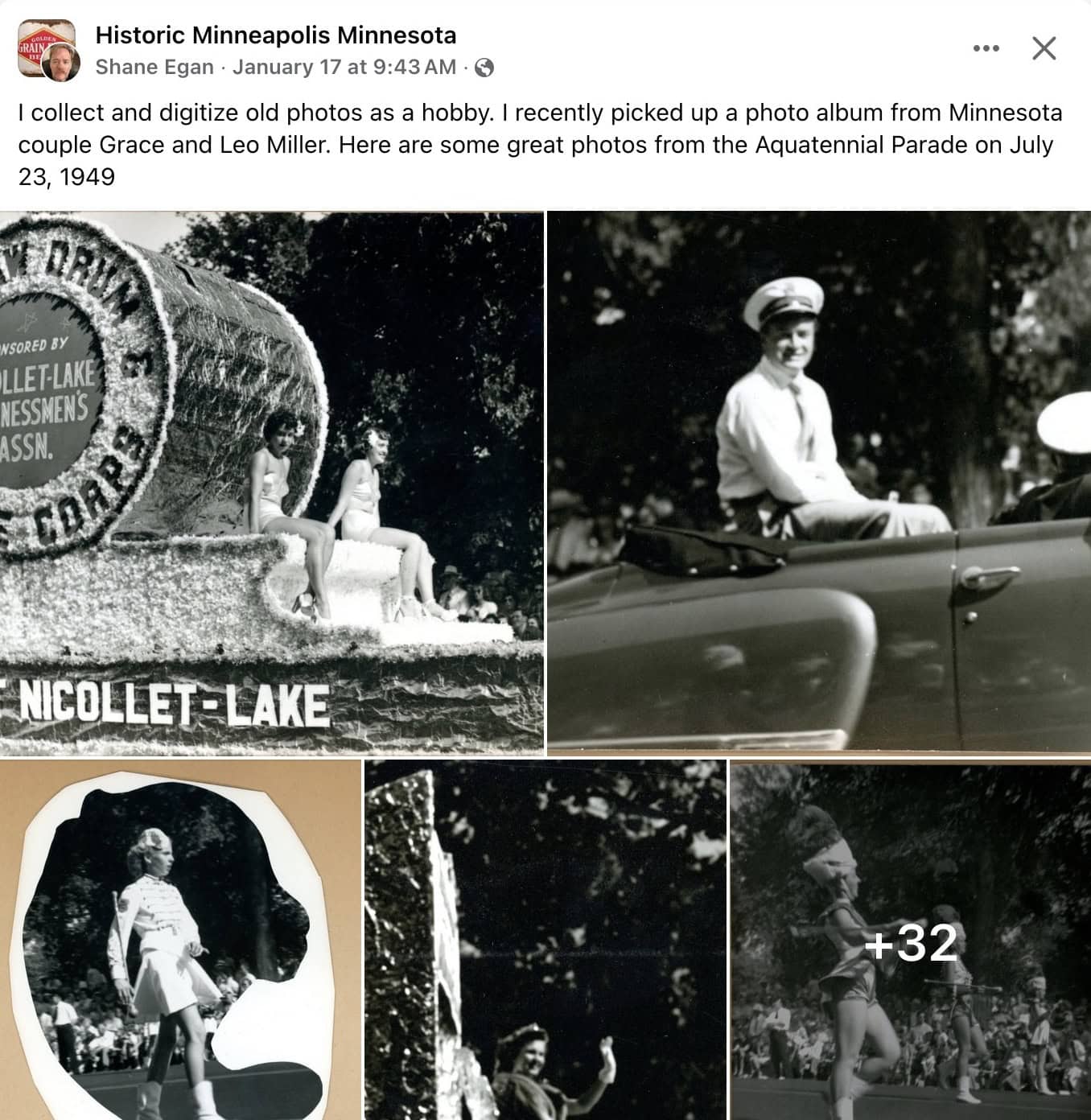Viewport: 1091px width, 1120px height.
Task: View photo of man in captain's hat
Action: click(819, 484)
